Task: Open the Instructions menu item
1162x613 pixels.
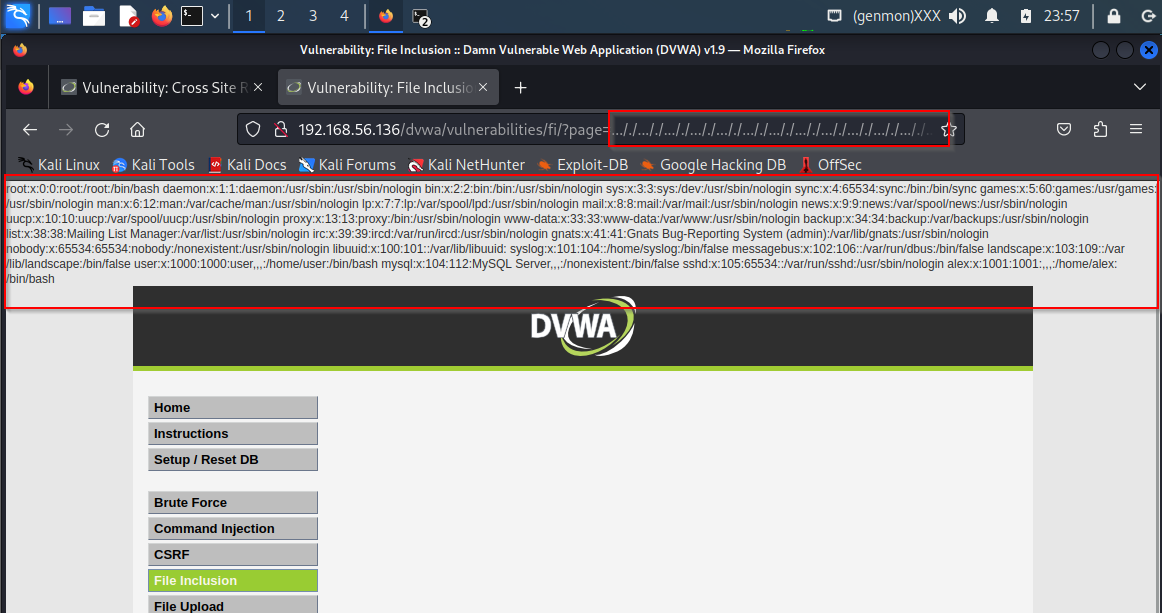Action: pos(233,434)
